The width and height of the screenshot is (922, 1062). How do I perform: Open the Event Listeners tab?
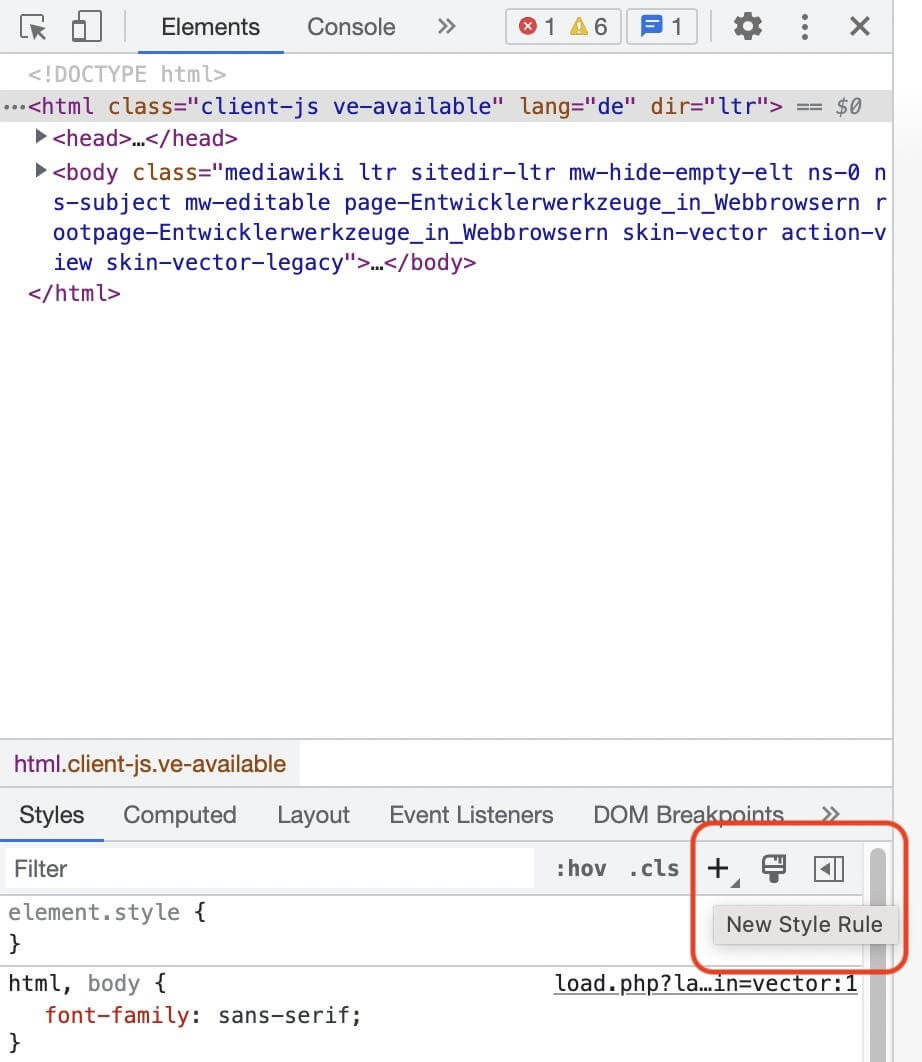tap(471, 815)
